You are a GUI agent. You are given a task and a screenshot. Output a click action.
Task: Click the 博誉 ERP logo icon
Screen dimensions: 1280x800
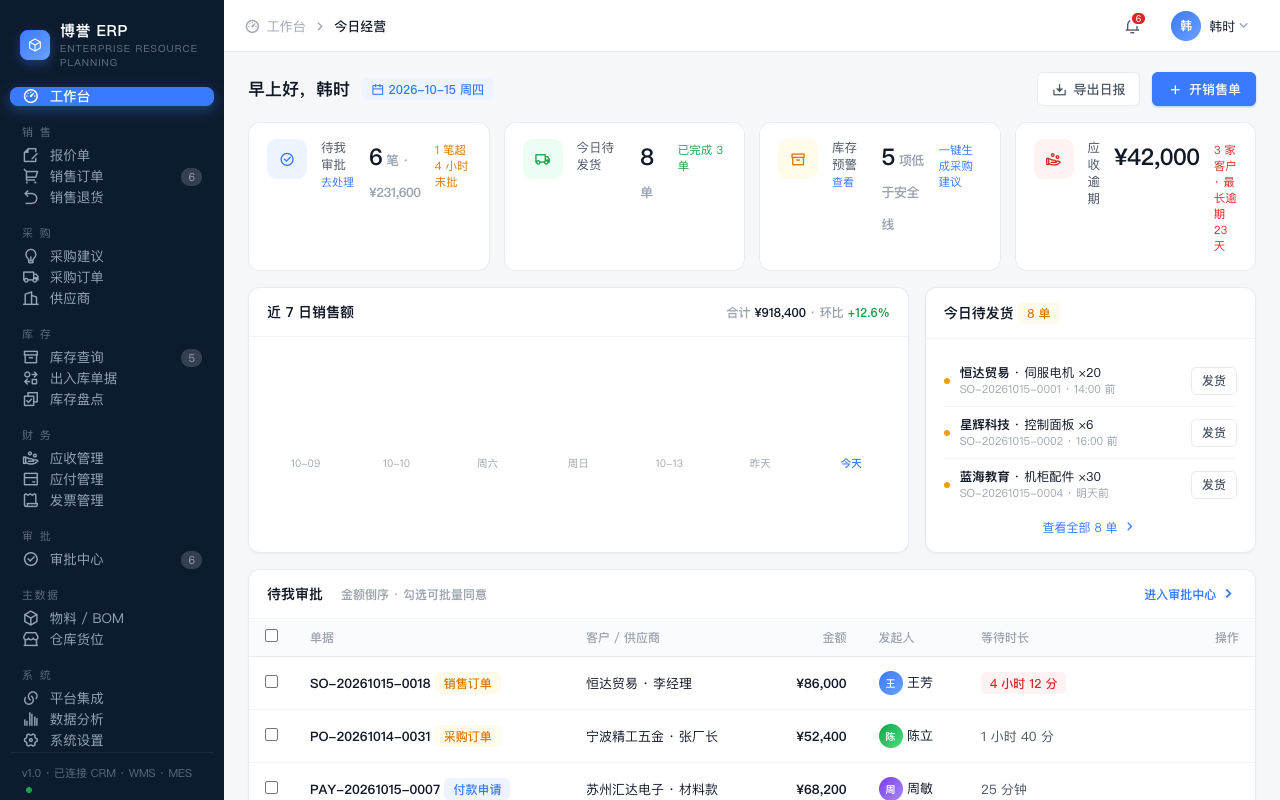(x=35, y=45)
